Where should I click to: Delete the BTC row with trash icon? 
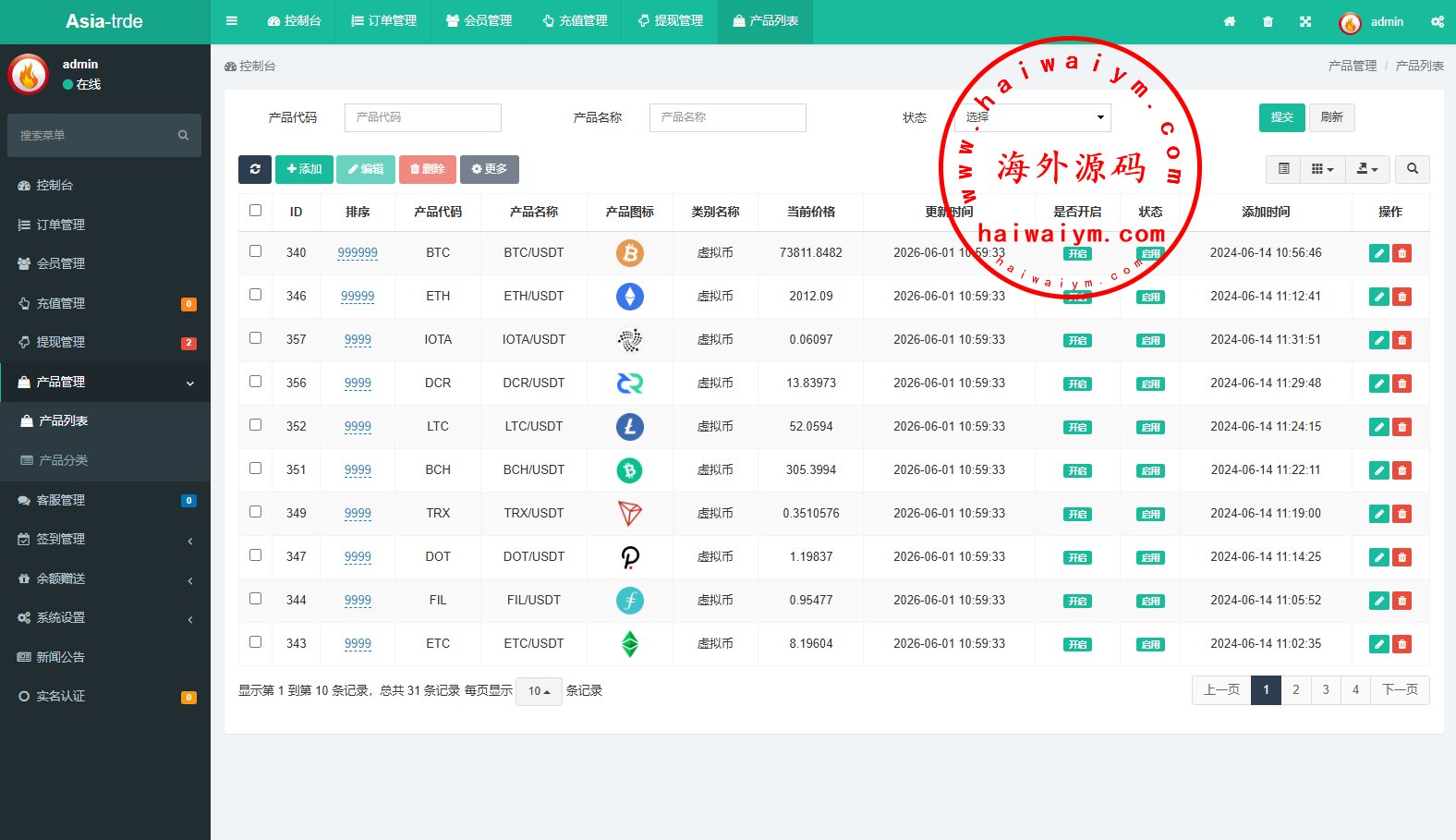coord(1401,253)
